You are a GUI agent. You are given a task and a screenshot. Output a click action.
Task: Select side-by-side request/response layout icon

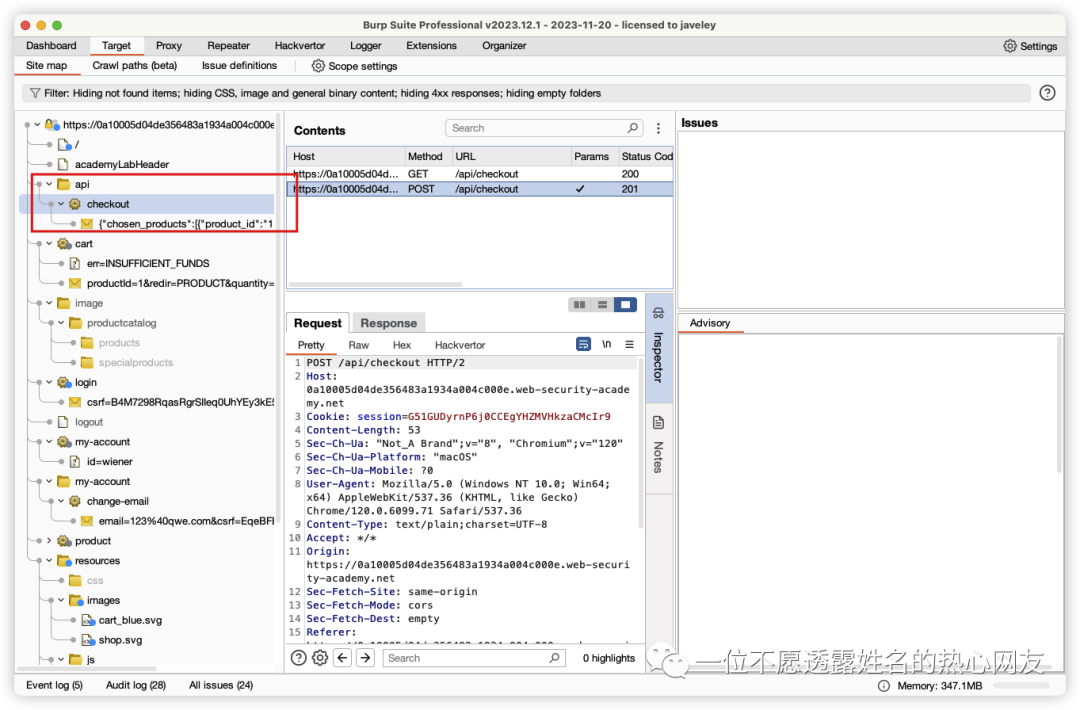(x=579, y=304)
